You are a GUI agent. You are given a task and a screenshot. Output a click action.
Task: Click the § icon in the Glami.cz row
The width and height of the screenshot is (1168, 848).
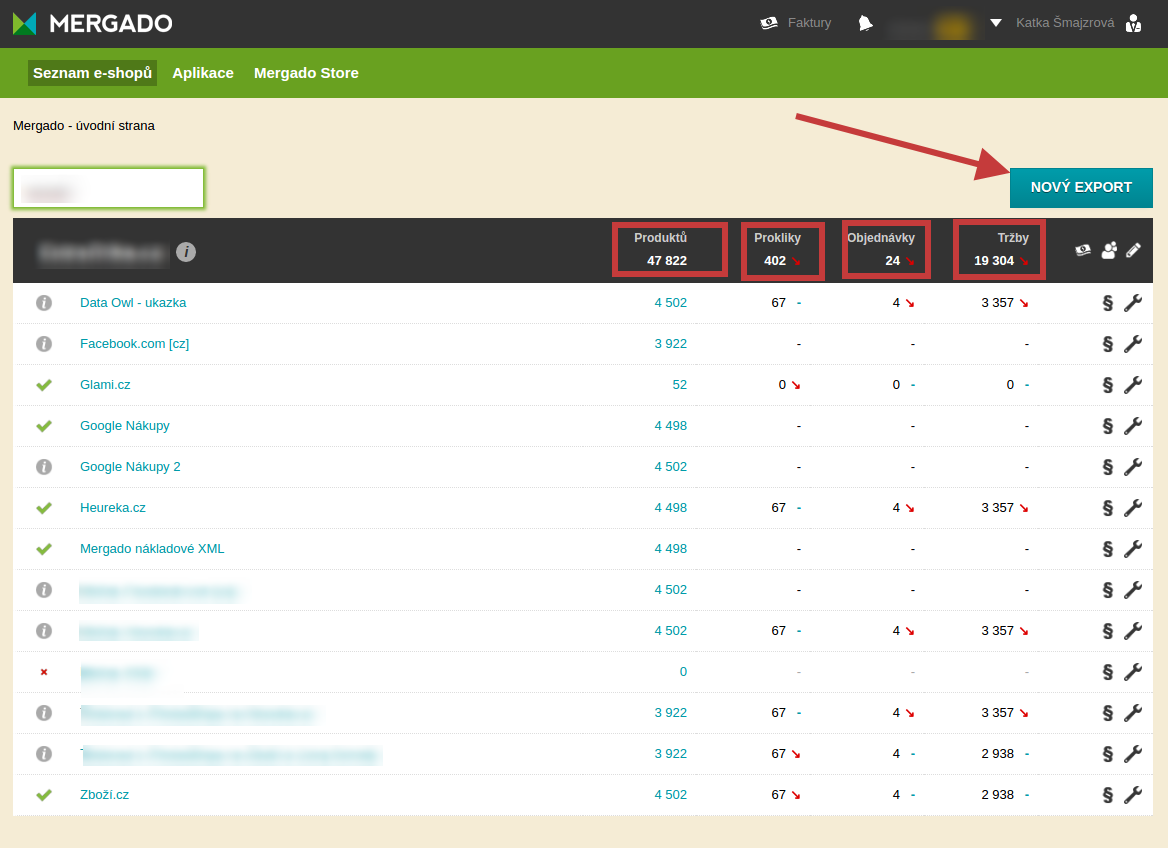click(1108, 385)
